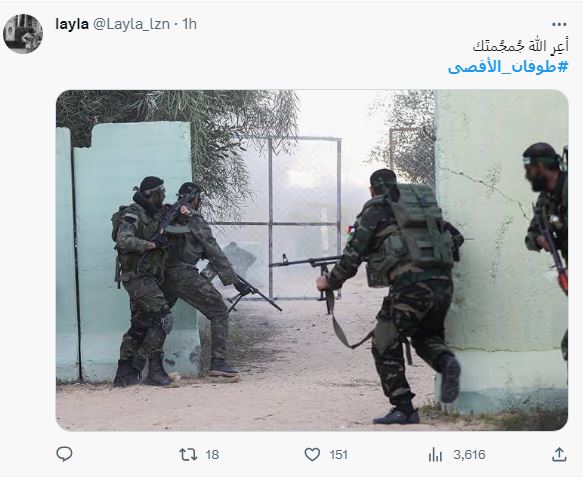
Task: Click the retweet arrows icon
Action: coord(188,454)
